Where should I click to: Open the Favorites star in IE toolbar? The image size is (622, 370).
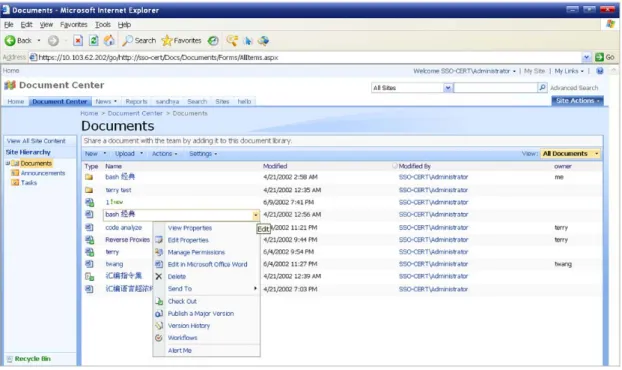[x=167, y=40]
